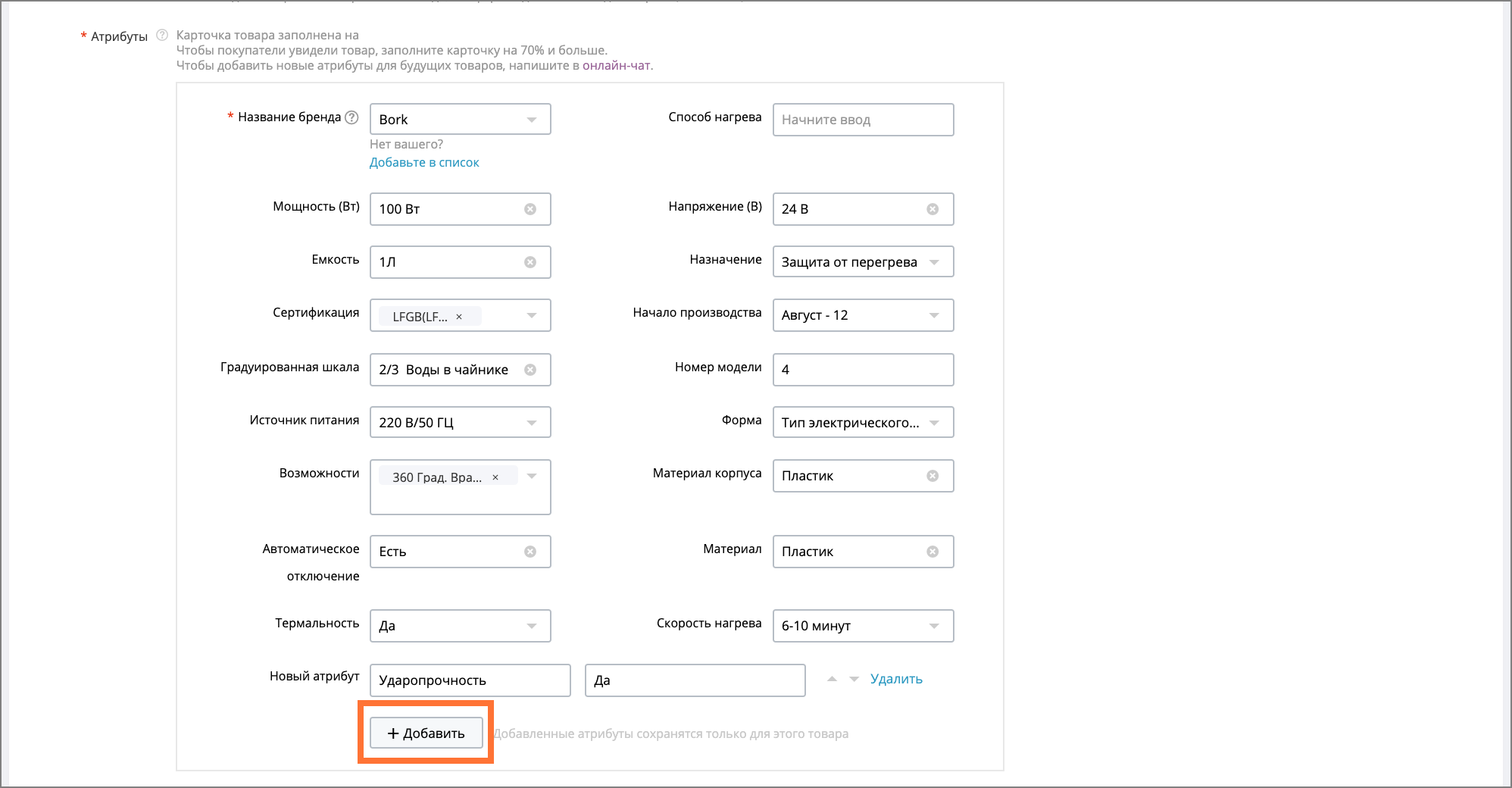Clear the Автоматическое отключение field value
Image resolution: width=1512 pixels, height=788 pixels.
click(530, 552)
